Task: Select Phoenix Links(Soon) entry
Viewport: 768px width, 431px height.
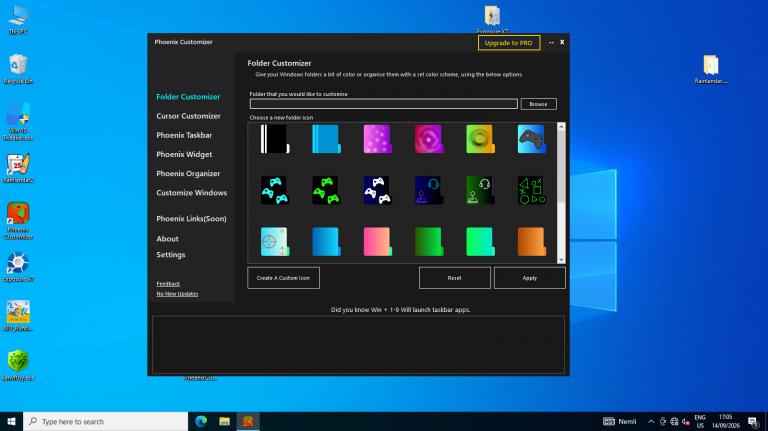Action: 192,219
